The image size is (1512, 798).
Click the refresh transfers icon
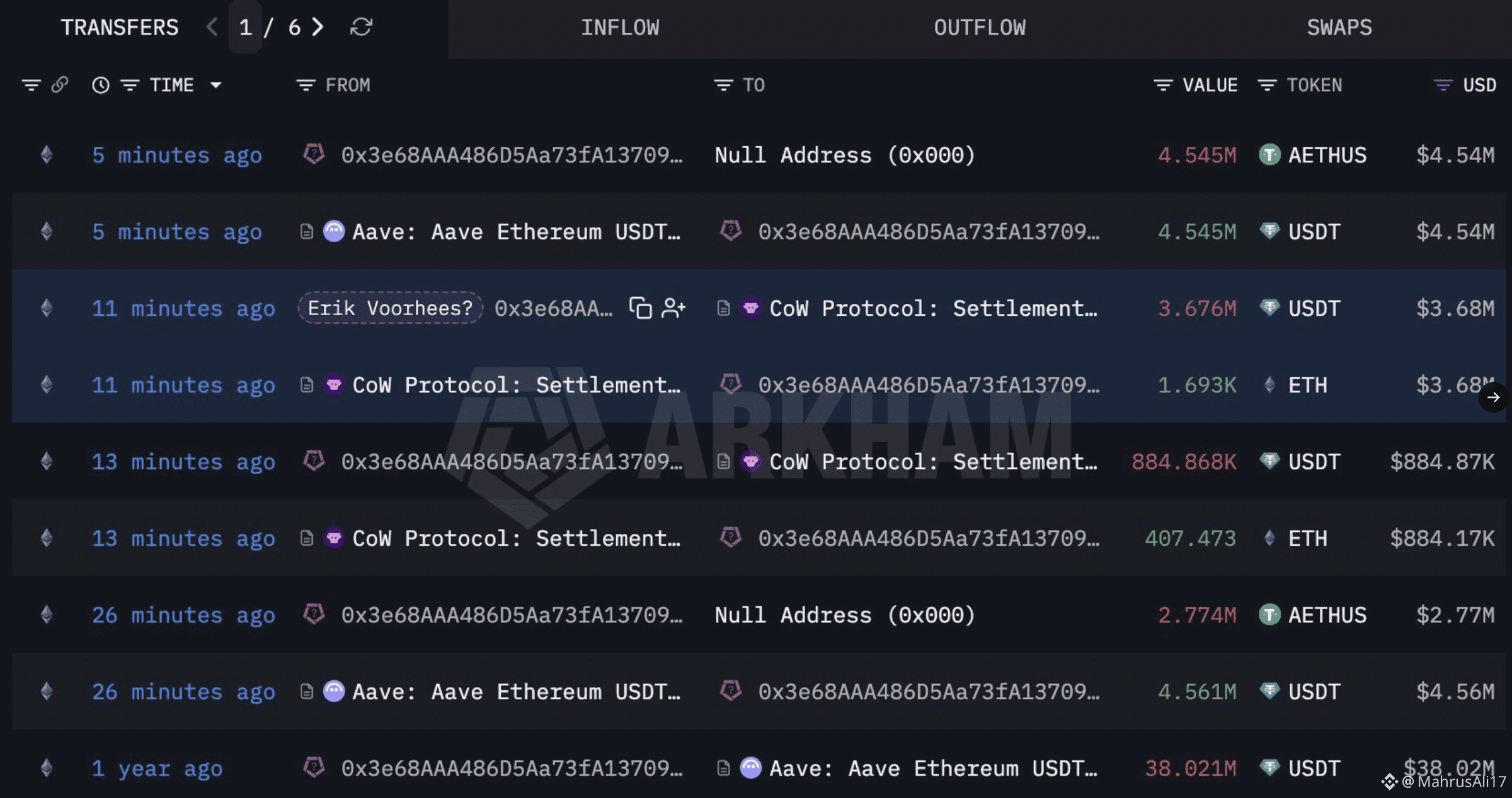tap(361, 28)
